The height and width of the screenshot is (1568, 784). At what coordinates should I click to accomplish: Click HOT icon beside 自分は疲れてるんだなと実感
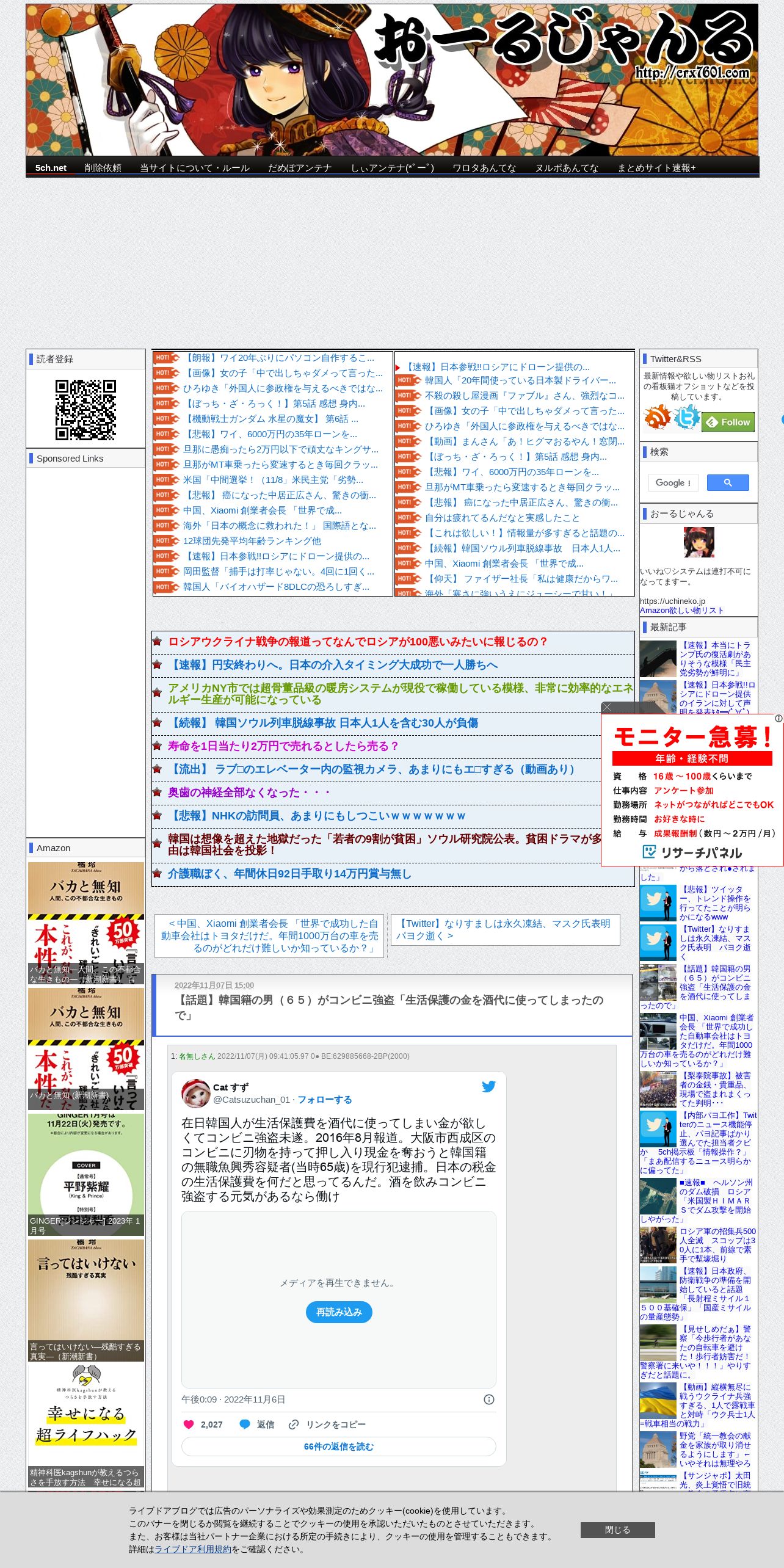click(408, 518)
